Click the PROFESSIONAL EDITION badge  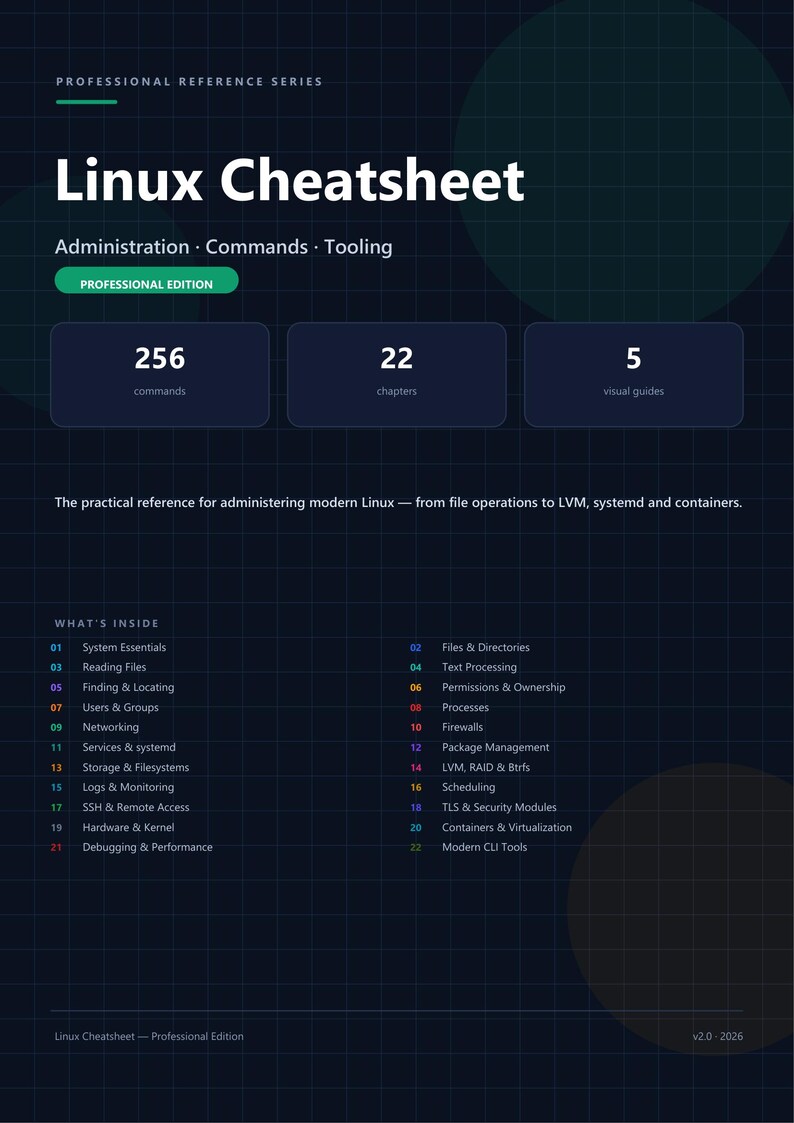pyautogui.click(x=146, y=280)
